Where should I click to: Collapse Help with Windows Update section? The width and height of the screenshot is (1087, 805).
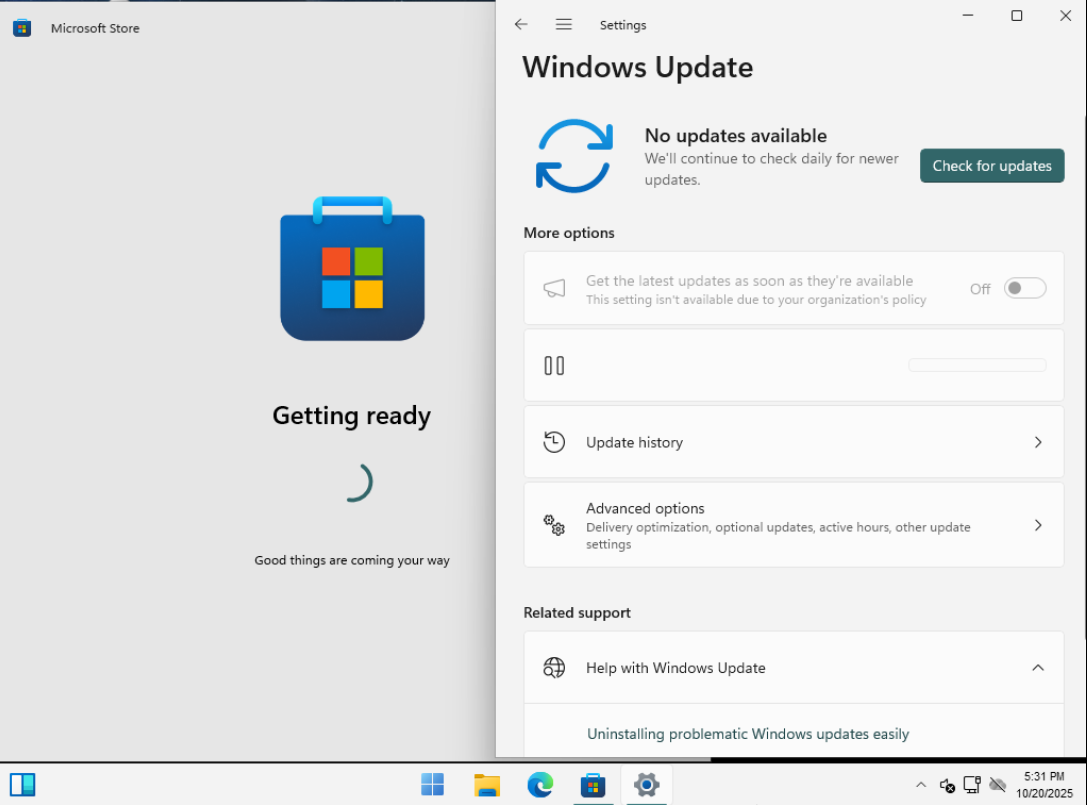(x=1038, y=668)
